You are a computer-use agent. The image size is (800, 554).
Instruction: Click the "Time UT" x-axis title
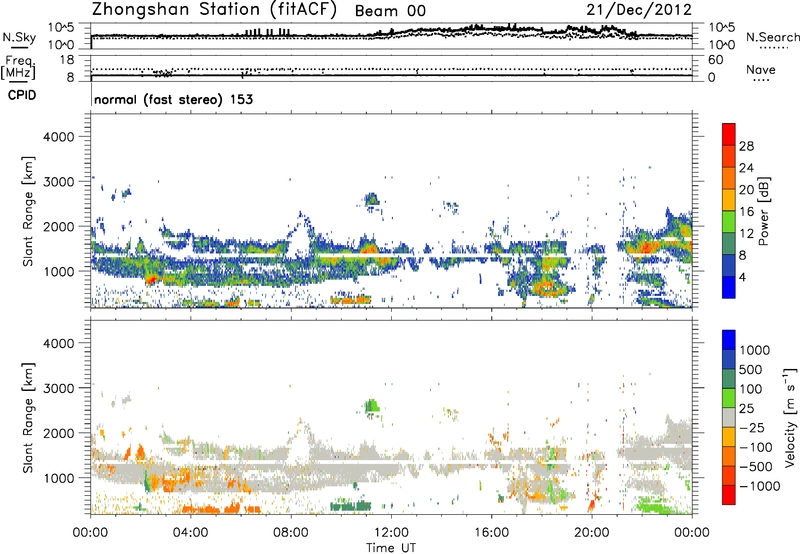click(391, 547)
